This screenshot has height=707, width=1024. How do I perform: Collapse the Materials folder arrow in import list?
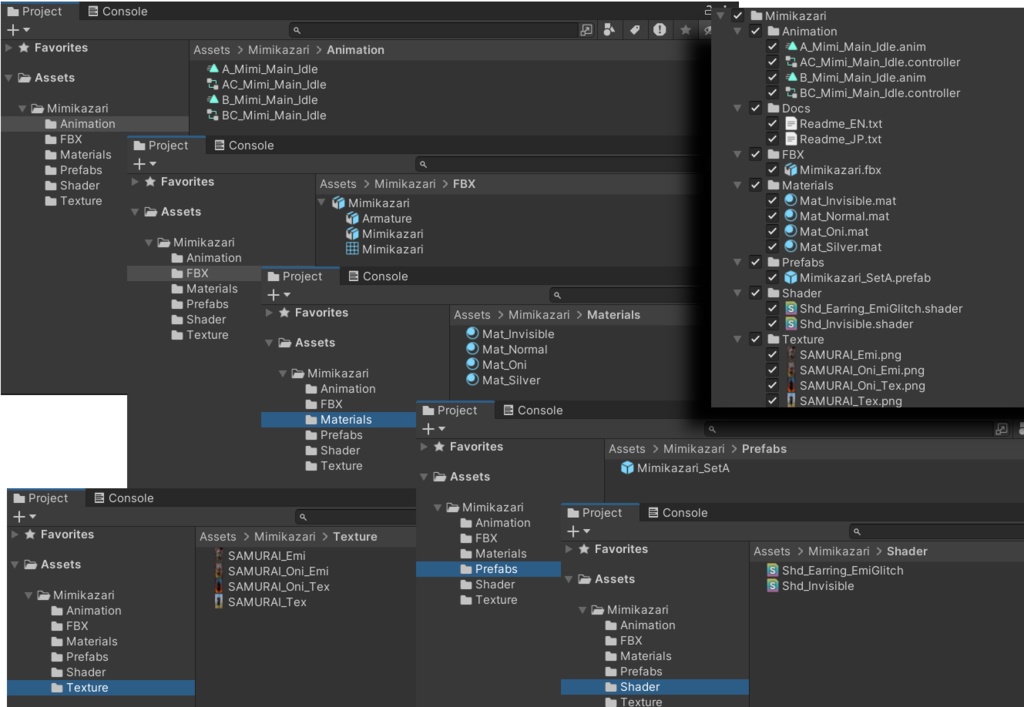pyautogui.click(x=737, y=185)
